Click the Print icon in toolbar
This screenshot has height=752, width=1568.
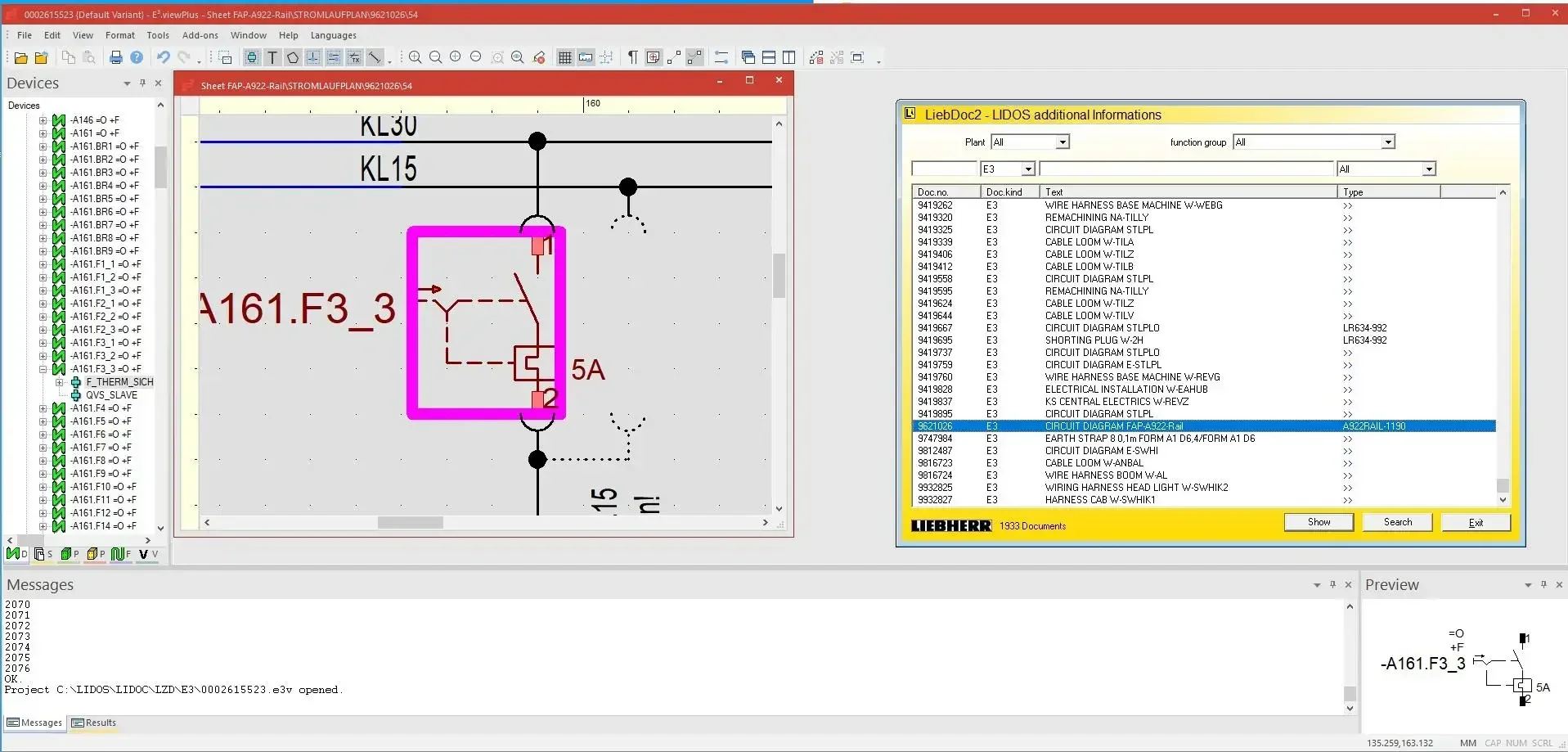(116, 57)
